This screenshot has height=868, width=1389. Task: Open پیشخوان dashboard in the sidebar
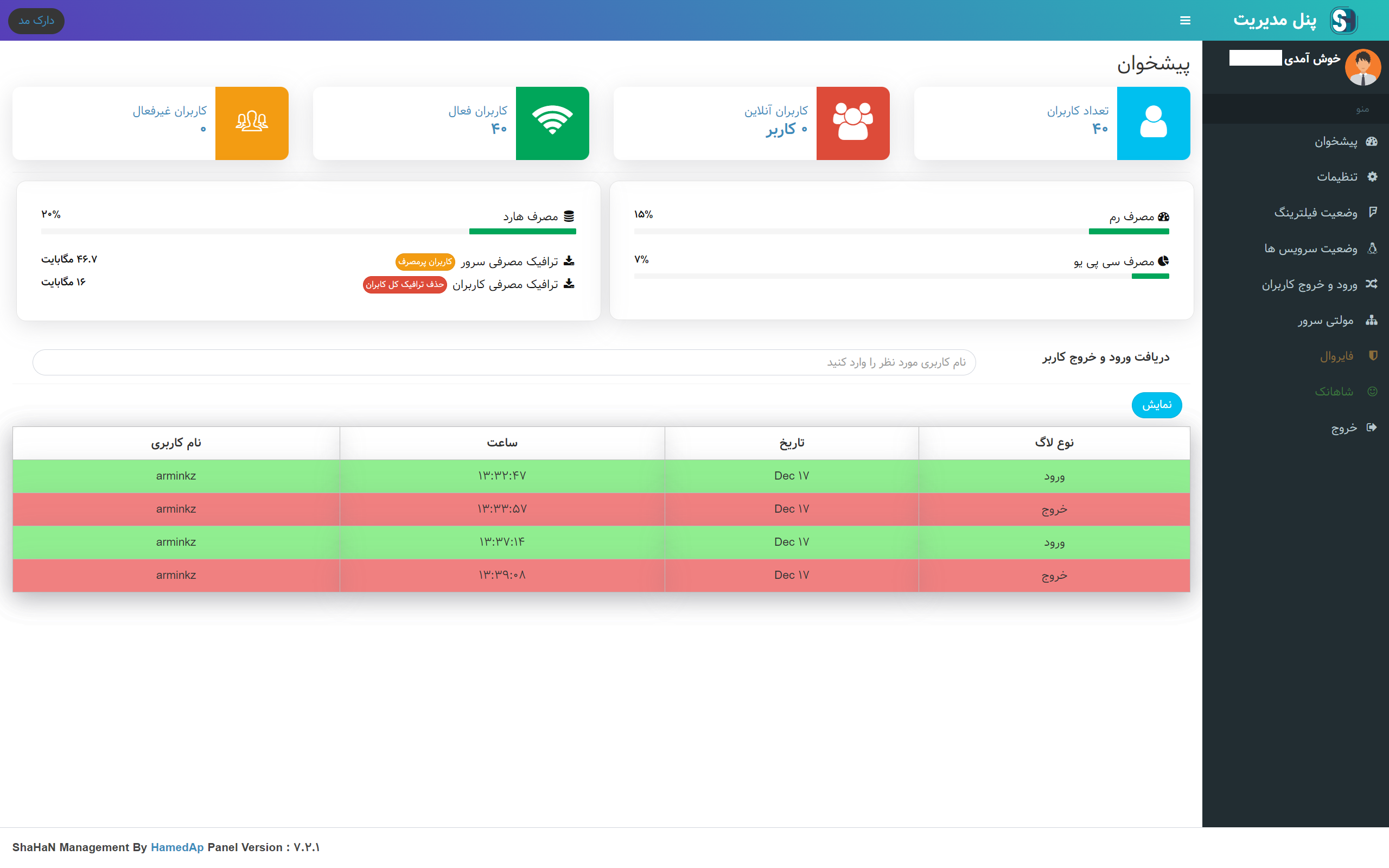1336,142
